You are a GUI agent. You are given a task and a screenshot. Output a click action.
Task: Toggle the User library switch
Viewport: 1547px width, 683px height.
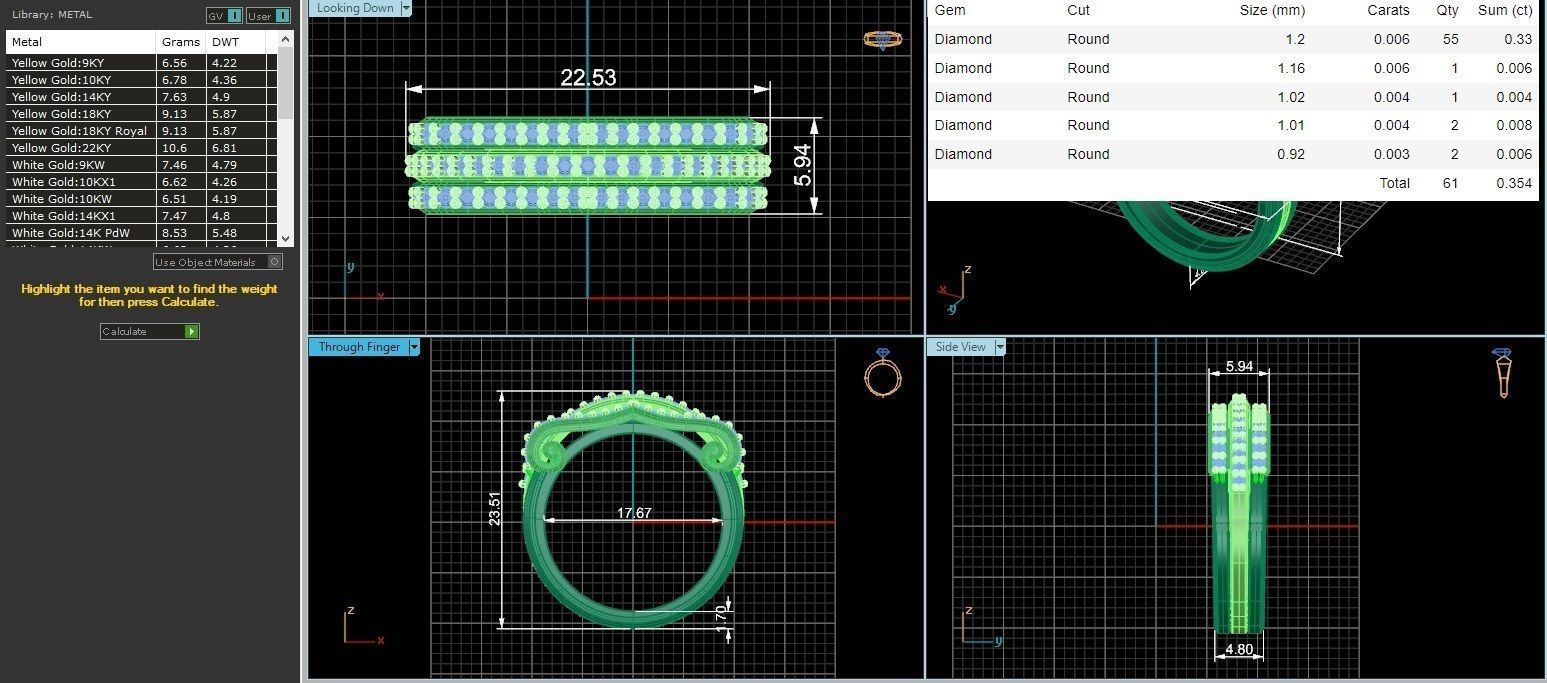pos(268,15)
